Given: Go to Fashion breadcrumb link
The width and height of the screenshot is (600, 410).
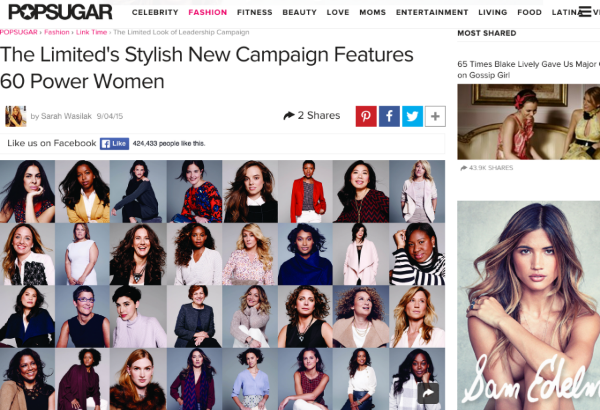Looking at the screenshot, I should 57,32.
